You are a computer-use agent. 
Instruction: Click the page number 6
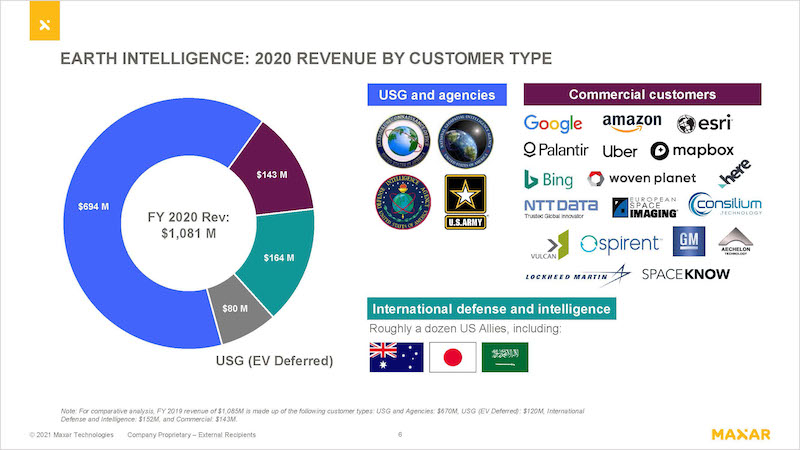[x=400, y=435]
